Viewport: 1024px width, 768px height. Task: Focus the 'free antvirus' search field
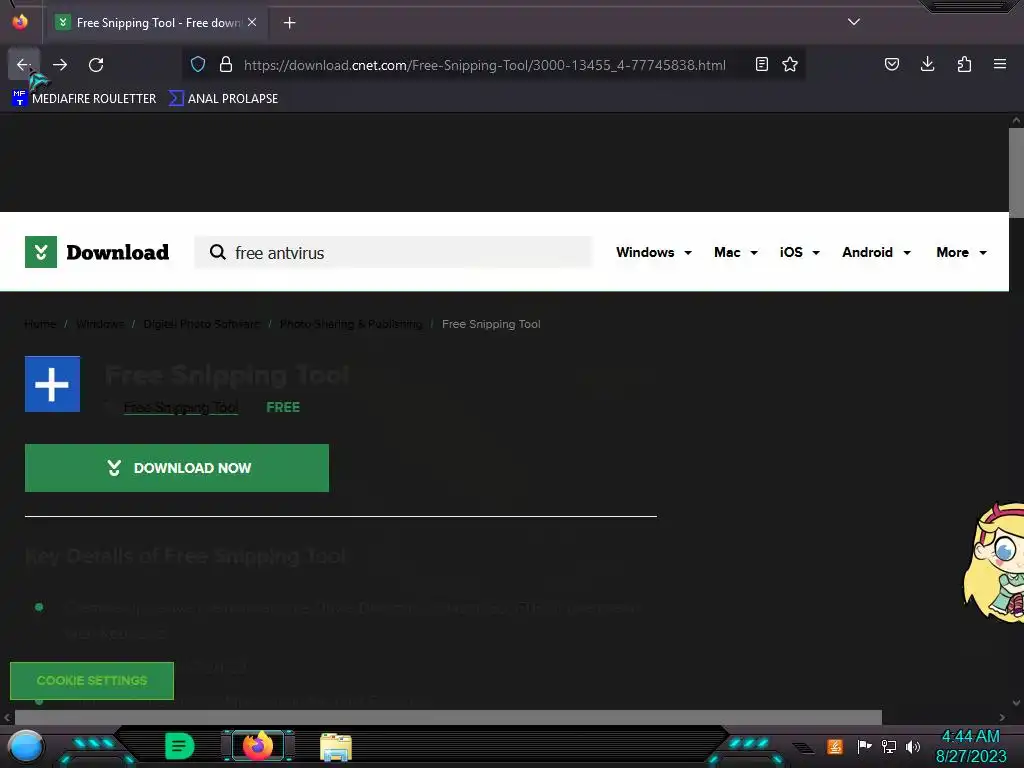point(393,252)
